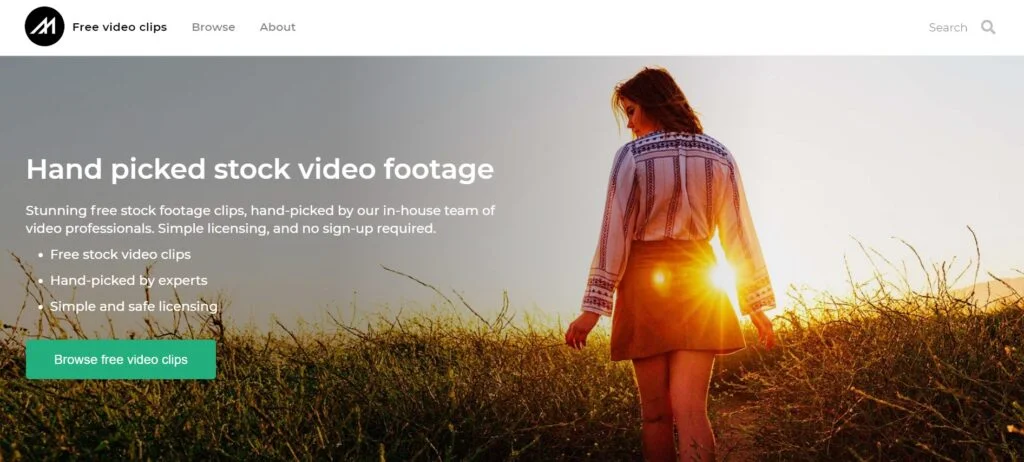Click the 'Hand-picked by experts' bullet text

129,280
